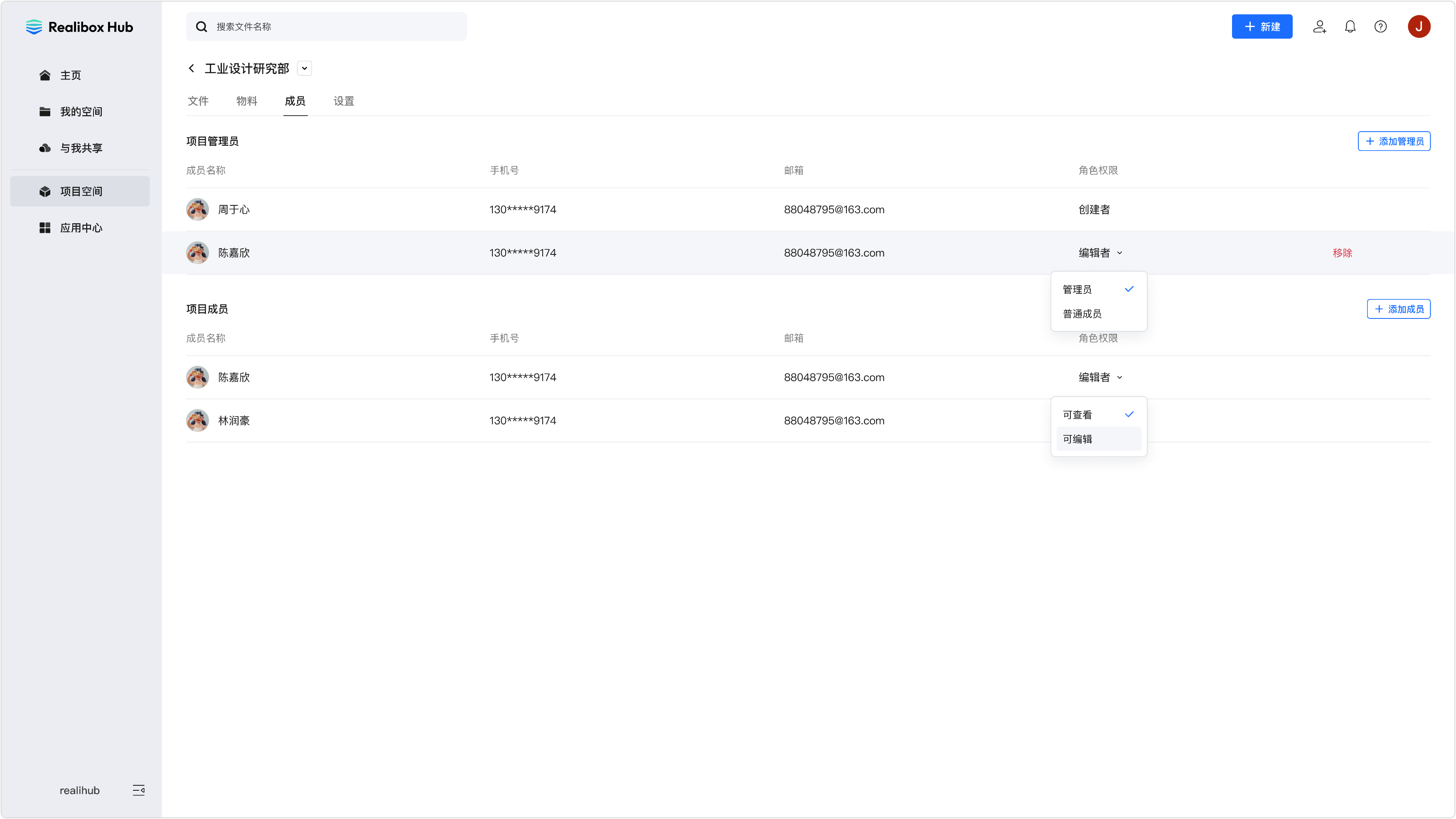Switch to the 物料 tab
This screenshot has height=819, width=1456.
coord(246,101)
